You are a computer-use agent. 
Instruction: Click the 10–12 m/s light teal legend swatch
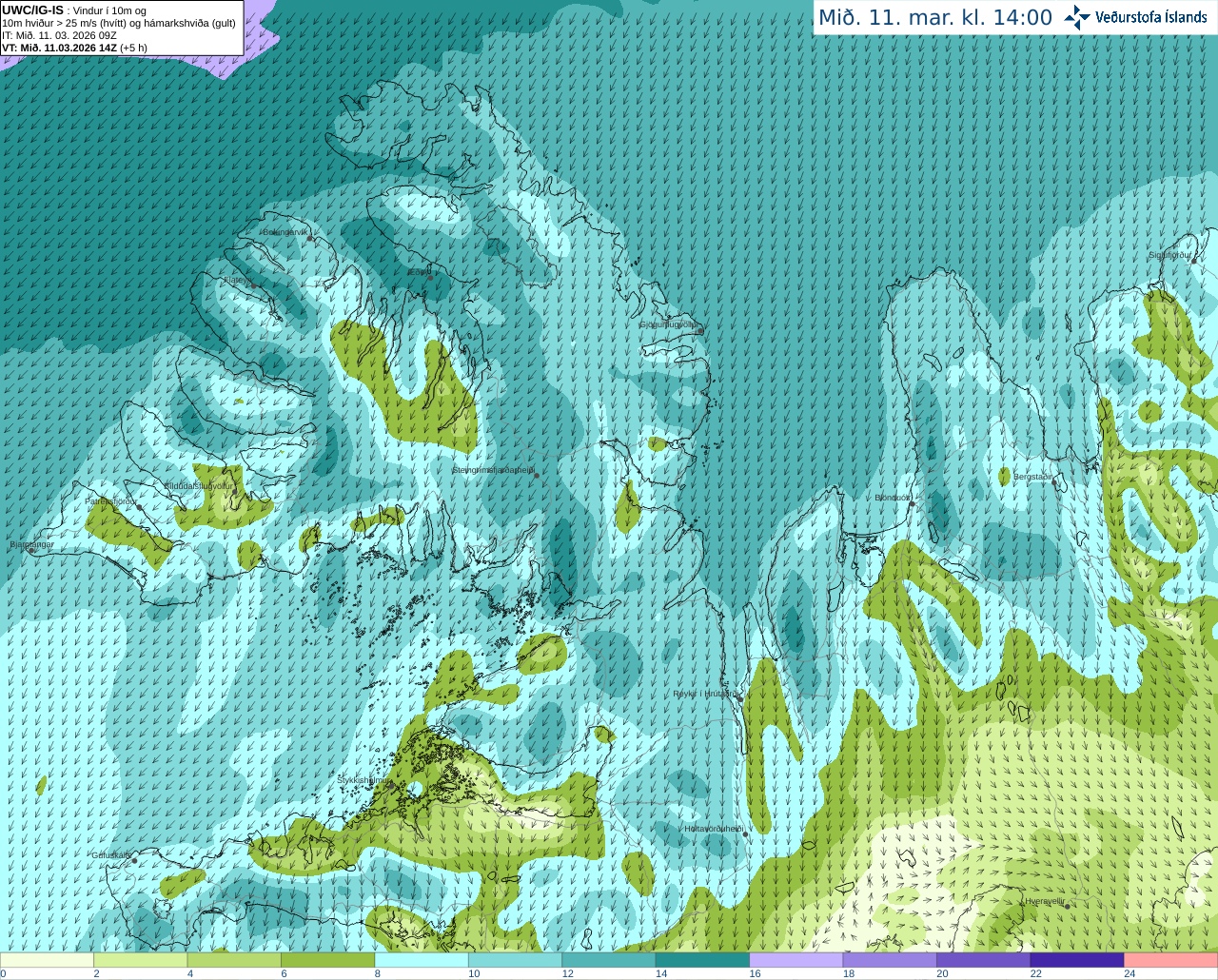pyautogui.click(x=516, y=960)
